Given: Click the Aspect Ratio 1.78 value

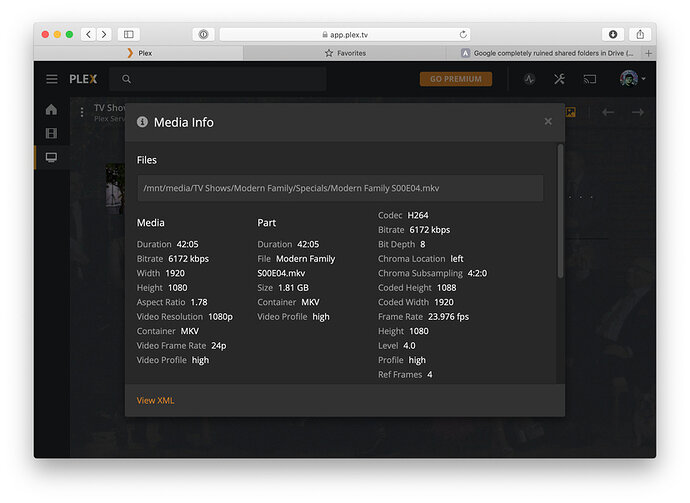Looking at the screenshot, I should coord(199,302).
